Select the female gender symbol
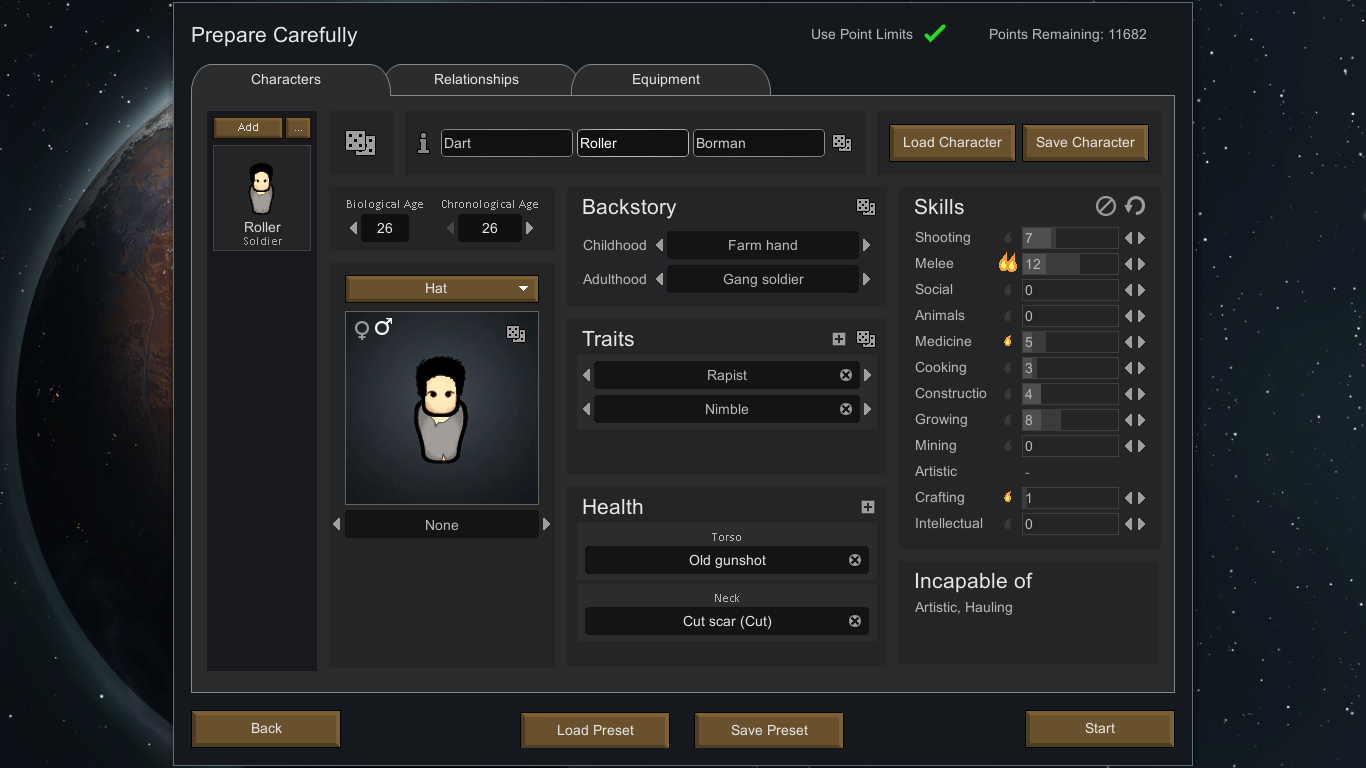 [x=362, y=330]
